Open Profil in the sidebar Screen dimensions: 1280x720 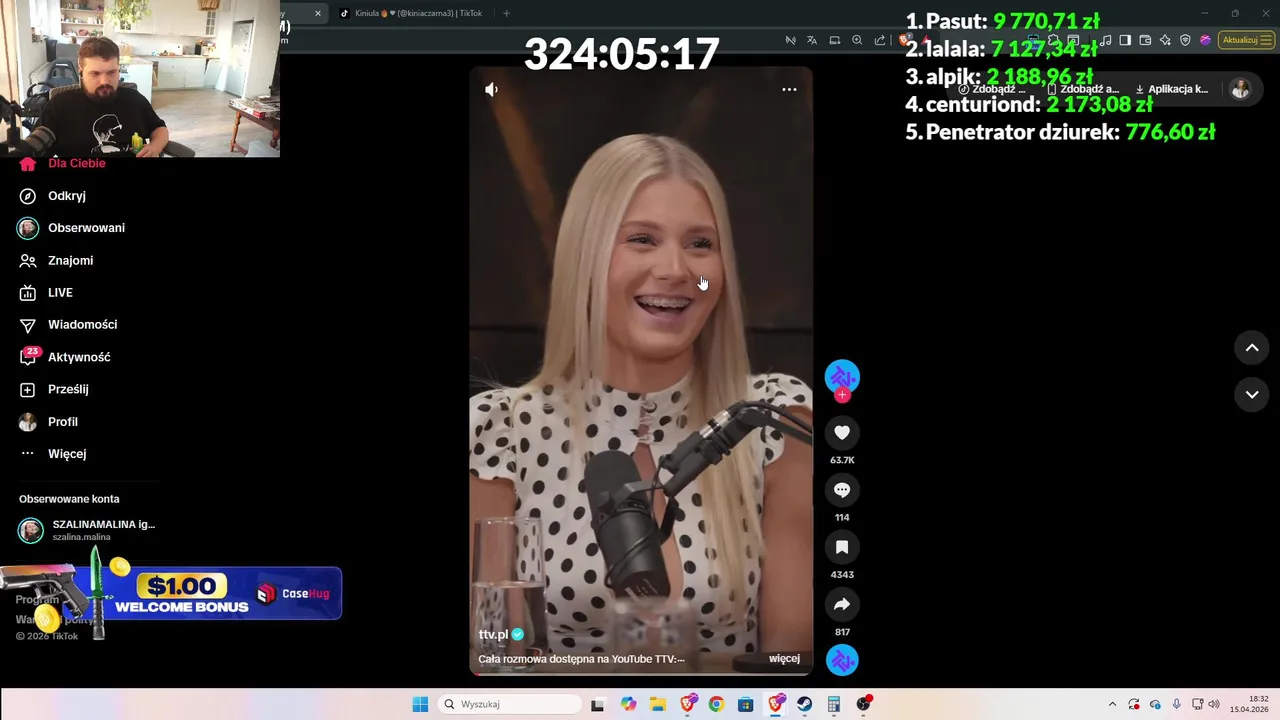[x=48, y=421]
